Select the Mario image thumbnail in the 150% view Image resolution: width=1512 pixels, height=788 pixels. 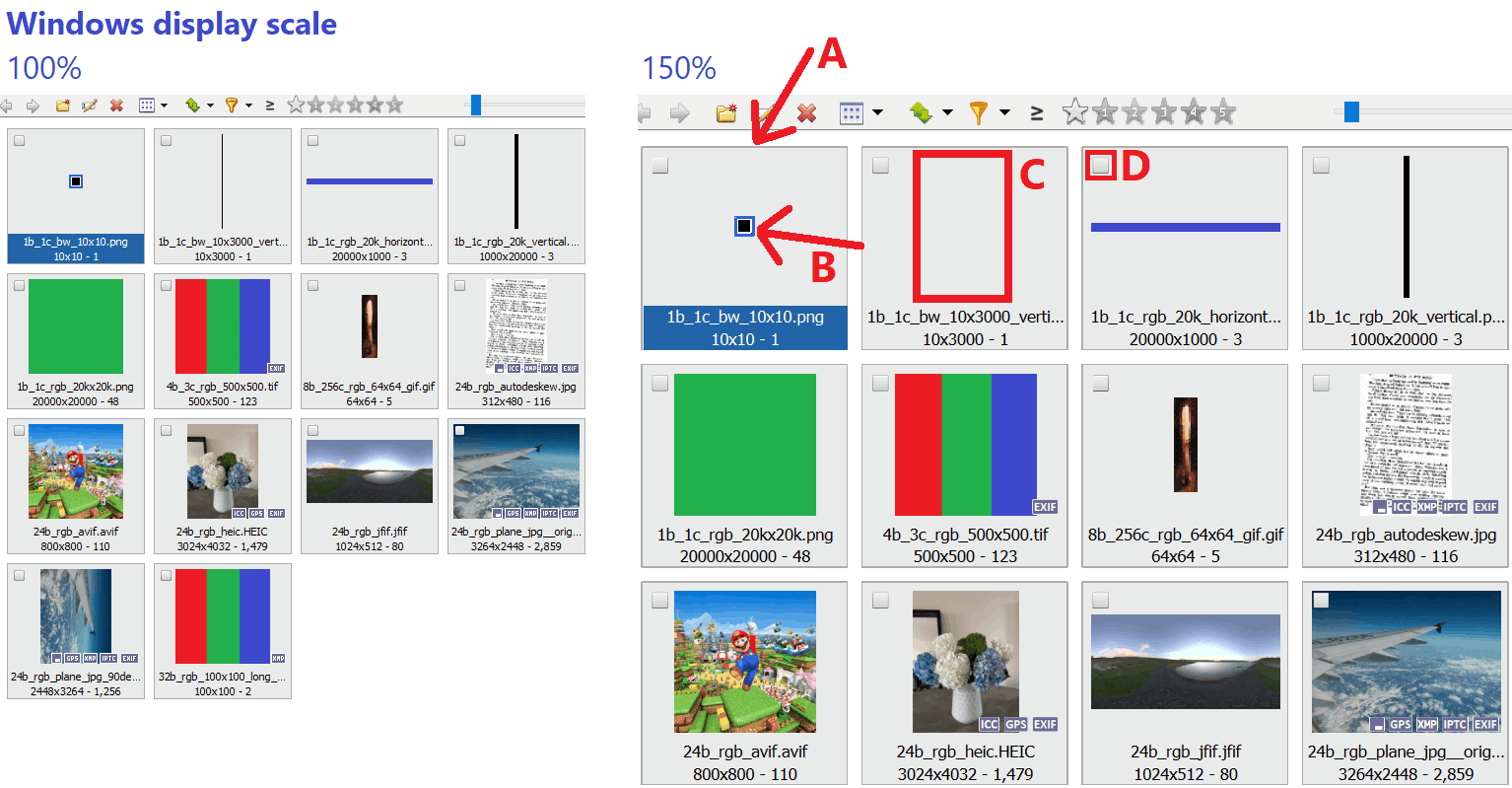click(745, 662)
